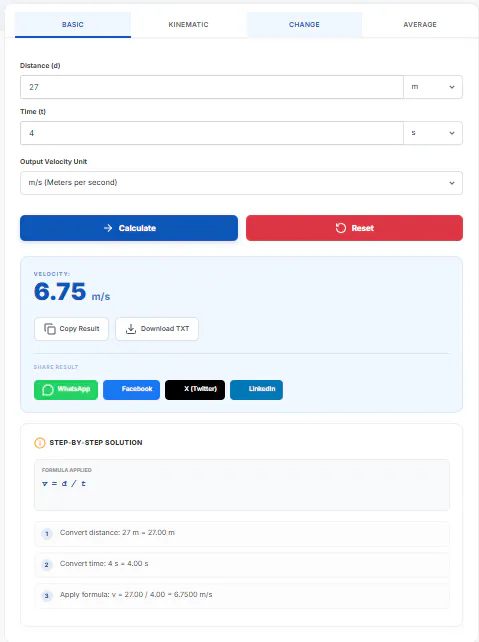Click the Time (t) label
Screen dimensions: 479x642
[33, 111]
